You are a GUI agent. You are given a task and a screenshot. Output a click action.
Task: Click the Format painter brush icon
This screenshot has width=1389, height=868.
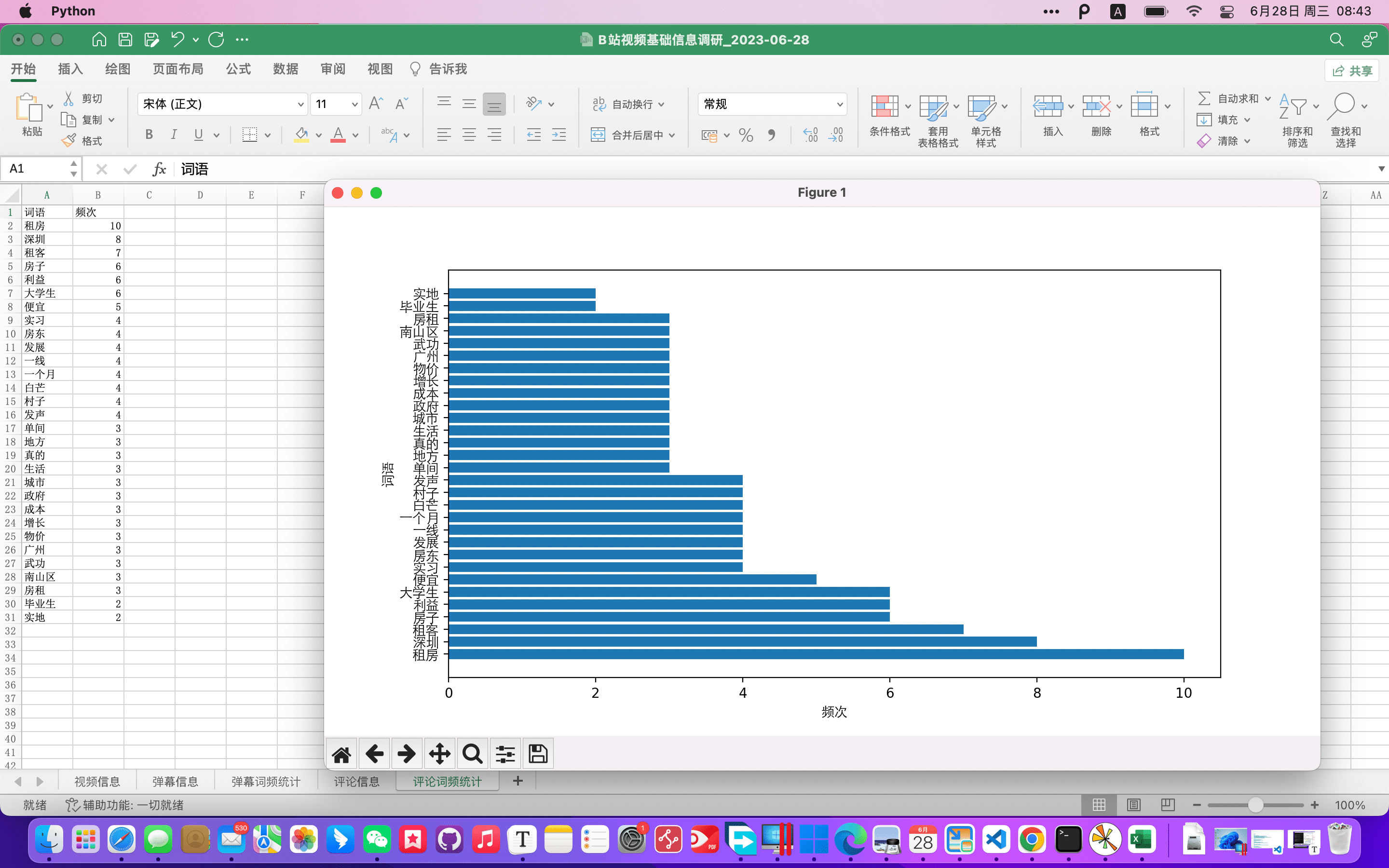(x=68, y=141)
